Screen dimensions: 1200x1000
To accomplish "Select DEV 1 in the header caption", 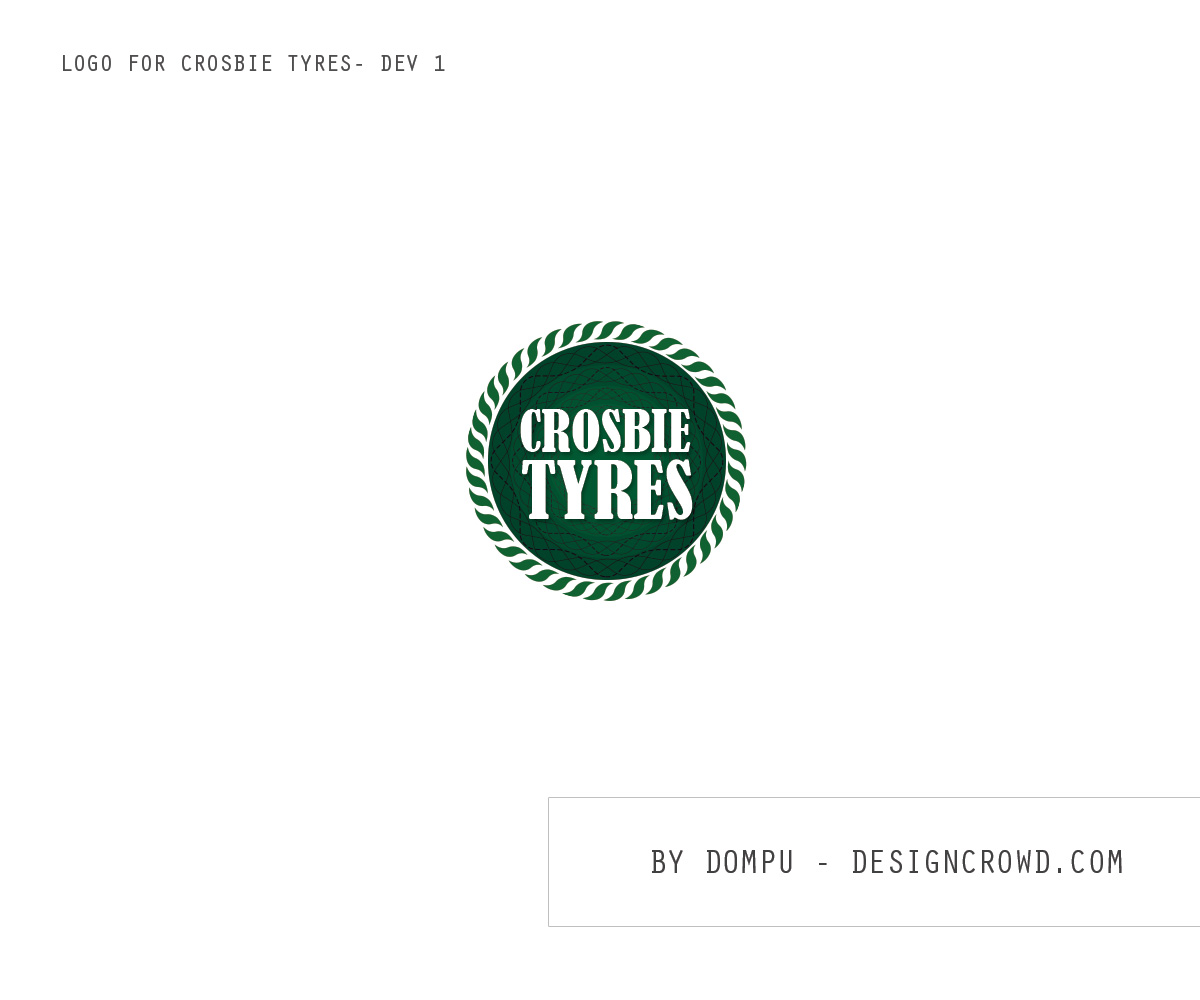I will (x=413, y=64).
